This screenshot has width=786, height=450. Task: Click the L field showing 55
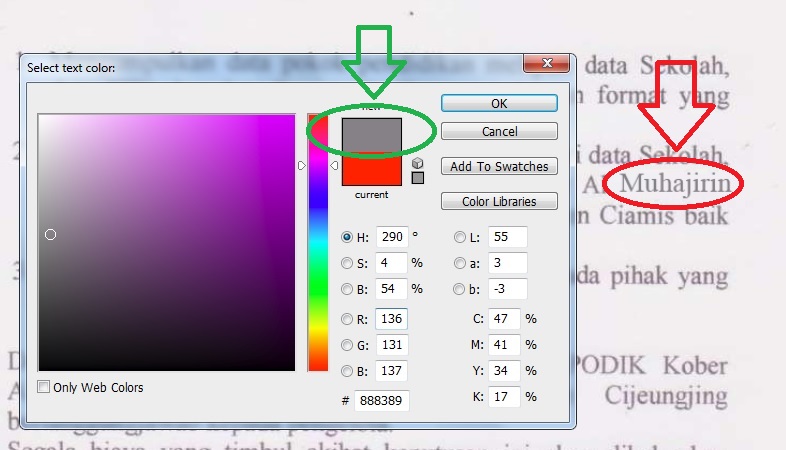click(507, 237)
